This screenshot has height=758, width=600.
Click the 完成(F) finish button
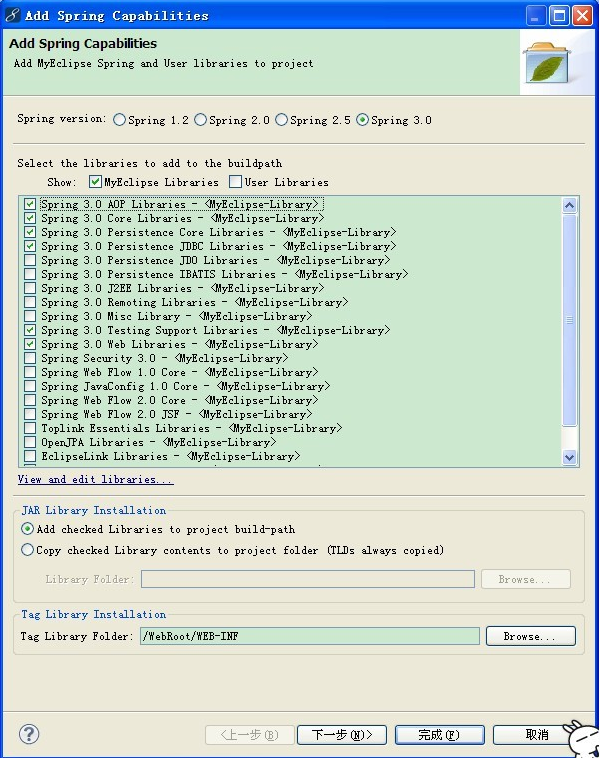[439, 735]
